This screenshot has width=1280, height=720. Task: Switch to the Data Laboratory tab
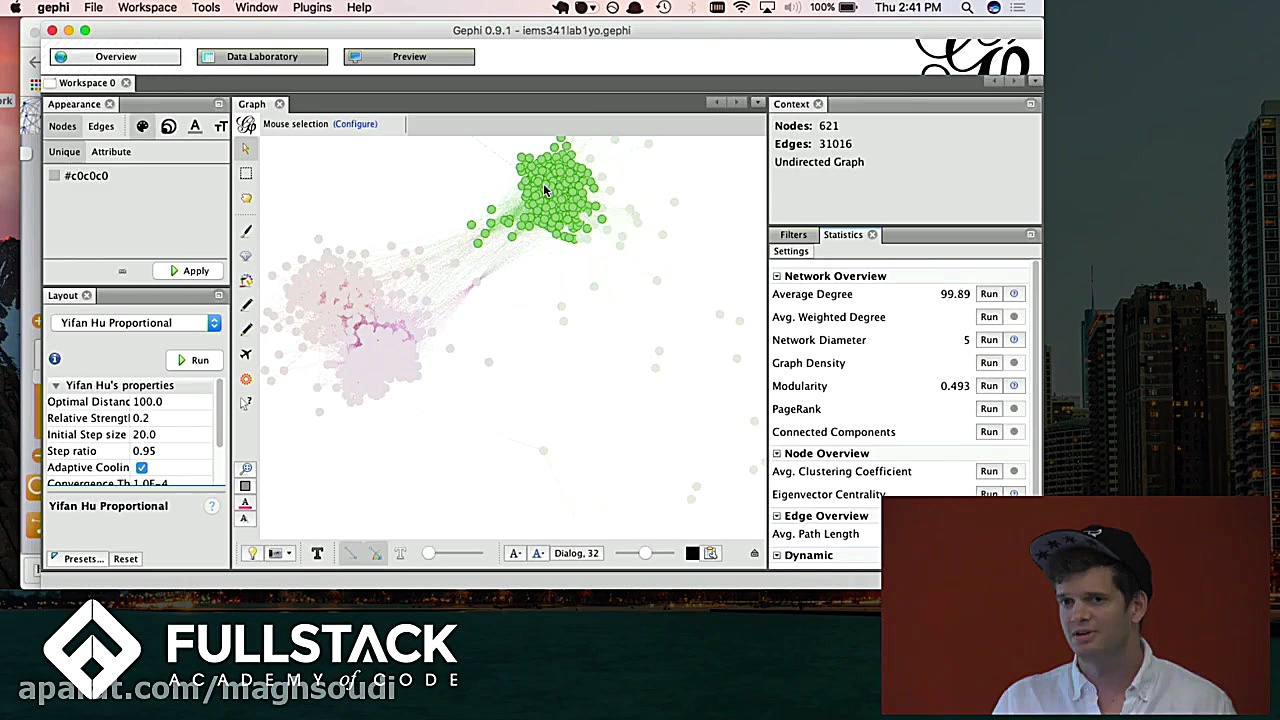coord(262,57)
